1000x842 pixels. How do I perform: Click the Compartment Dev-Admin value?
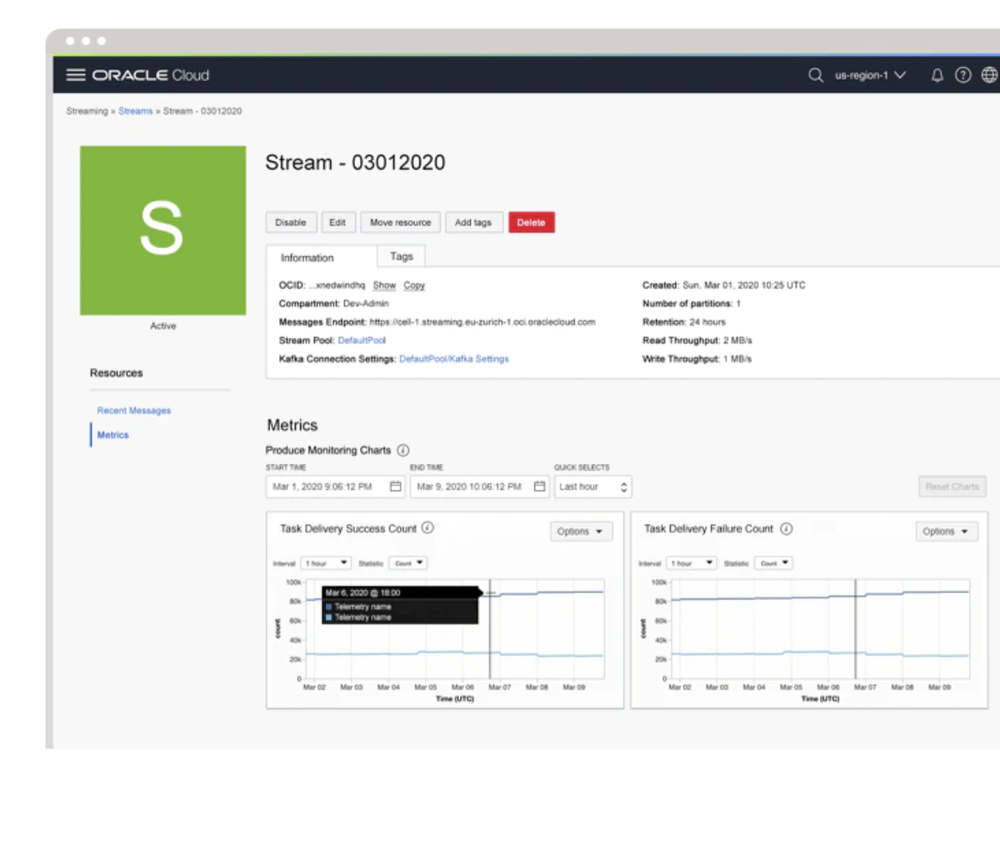(366, 304)
